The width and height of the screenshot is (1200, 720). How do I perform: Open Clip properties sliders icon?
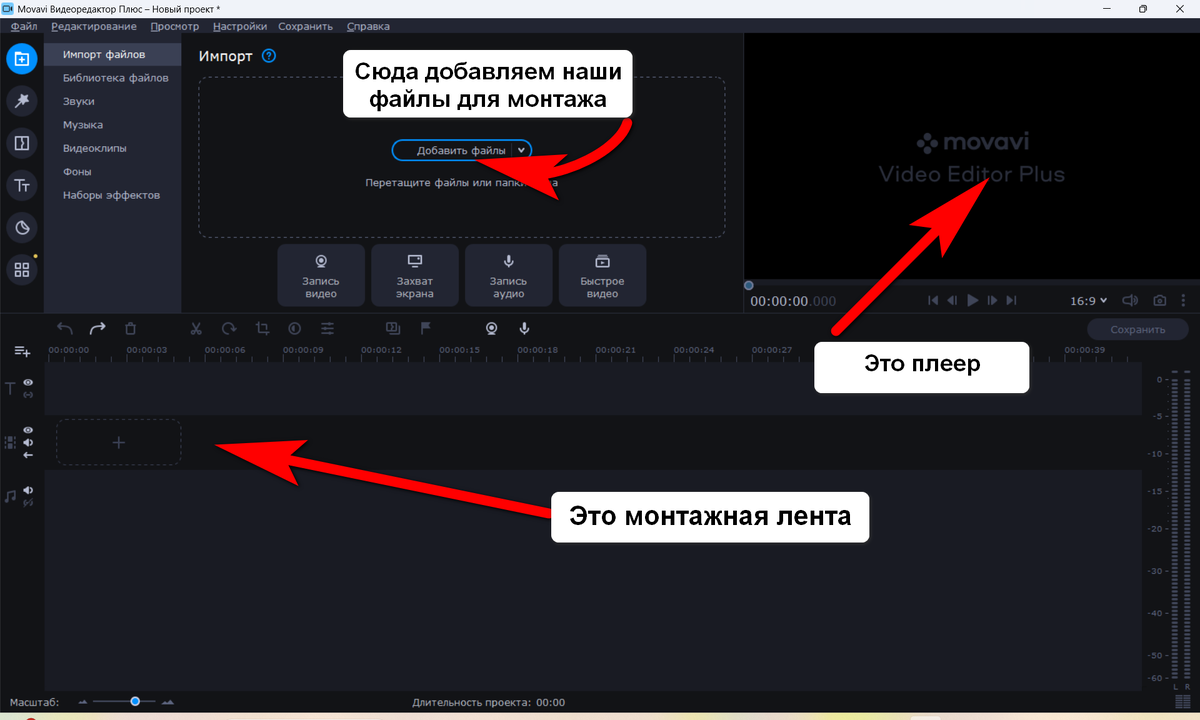point(327,328)
